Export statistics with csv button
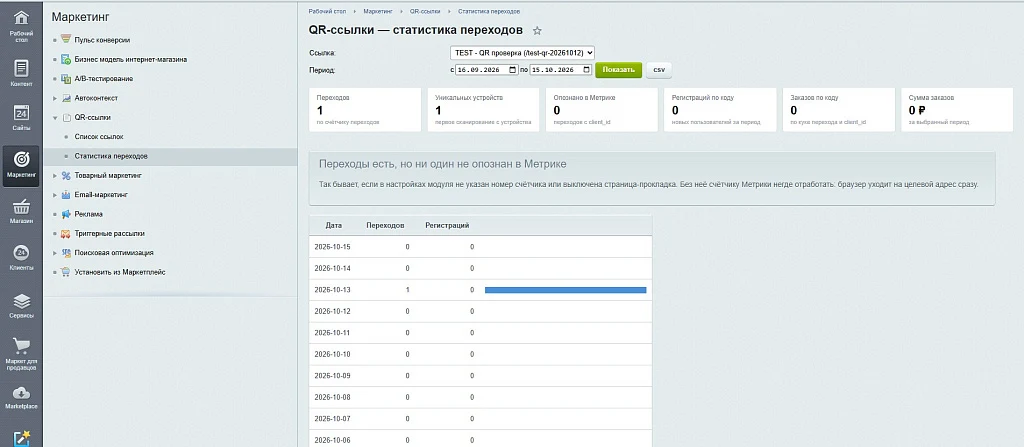1024x447 pixels. point(659,70)
